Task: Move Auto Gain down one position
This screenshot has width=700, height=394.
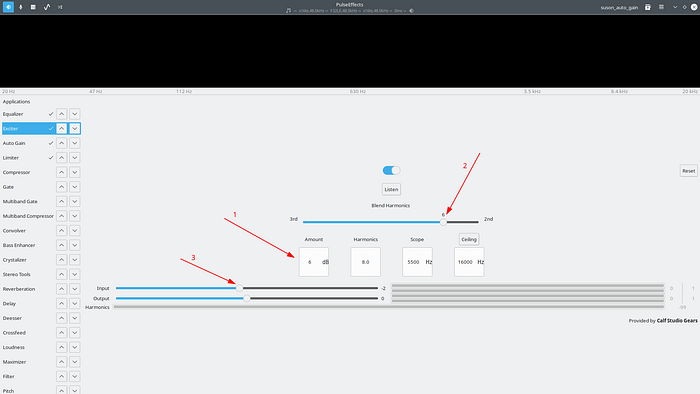Action: click(75, 143)
